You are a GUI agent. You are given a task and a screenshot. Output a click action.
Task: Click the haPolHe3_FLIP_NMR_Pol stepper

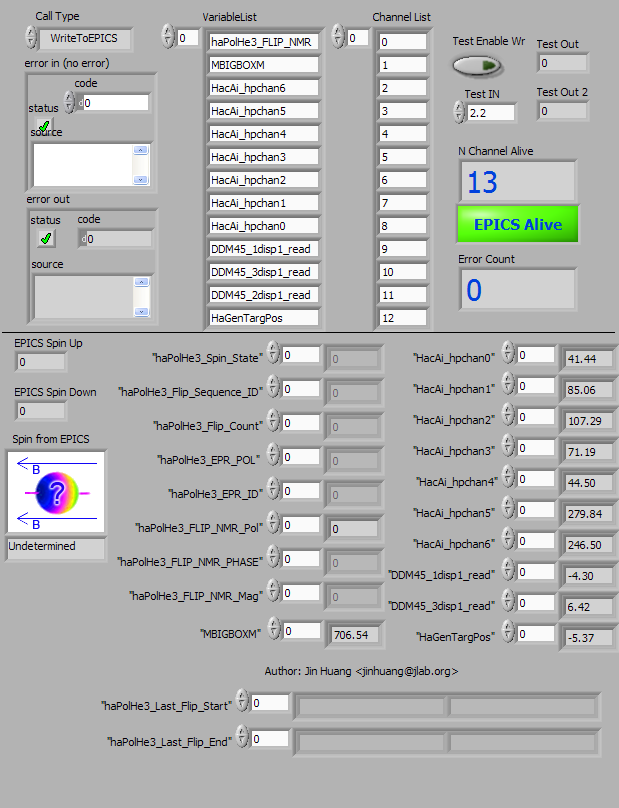tap(274, 524)
